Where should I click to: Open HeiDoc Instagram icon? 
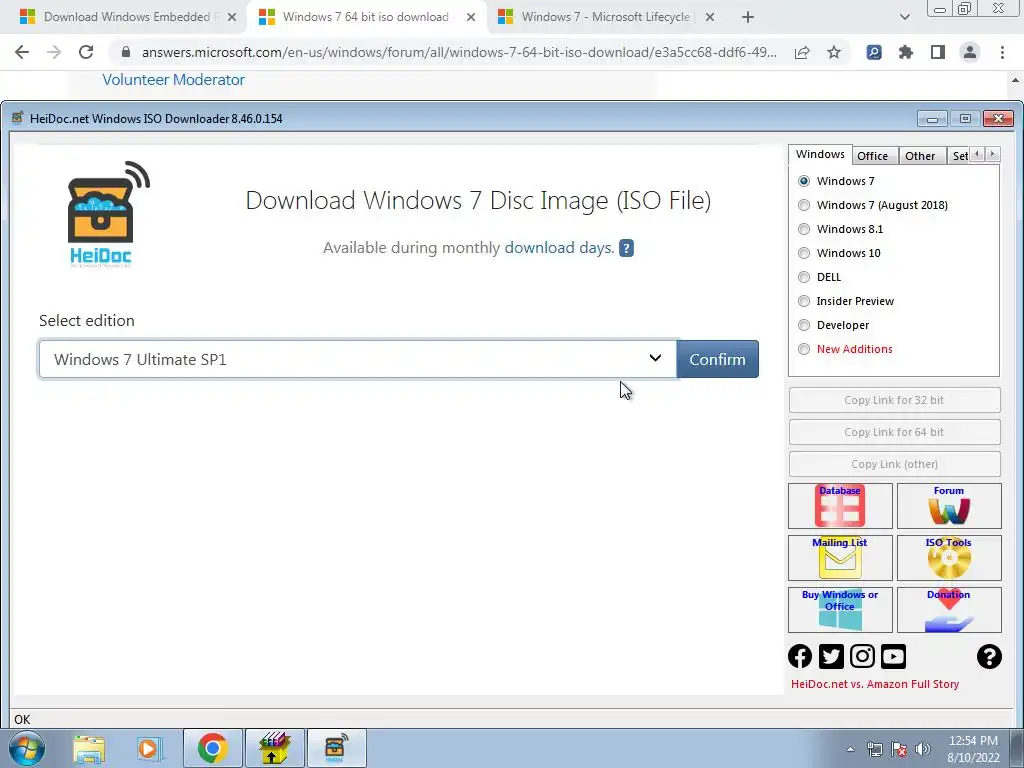(x=862, y=656)
